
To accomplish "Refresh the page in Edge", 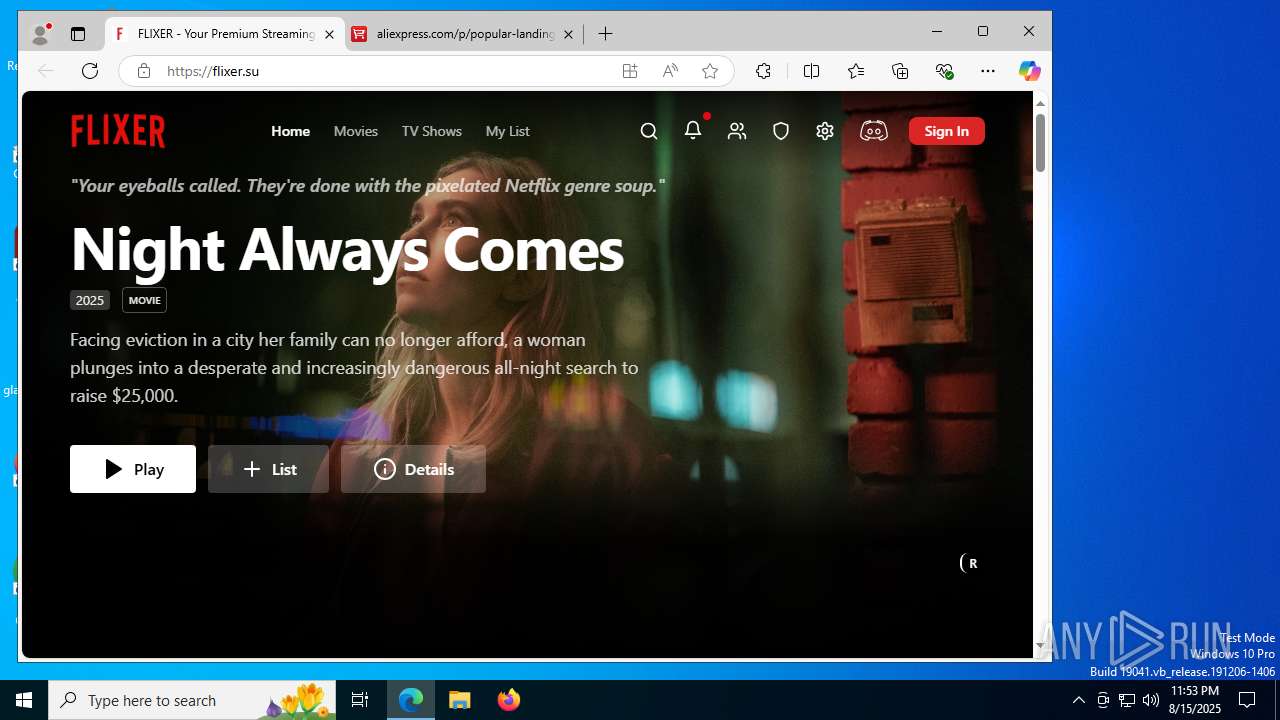I will coord(90,71).
